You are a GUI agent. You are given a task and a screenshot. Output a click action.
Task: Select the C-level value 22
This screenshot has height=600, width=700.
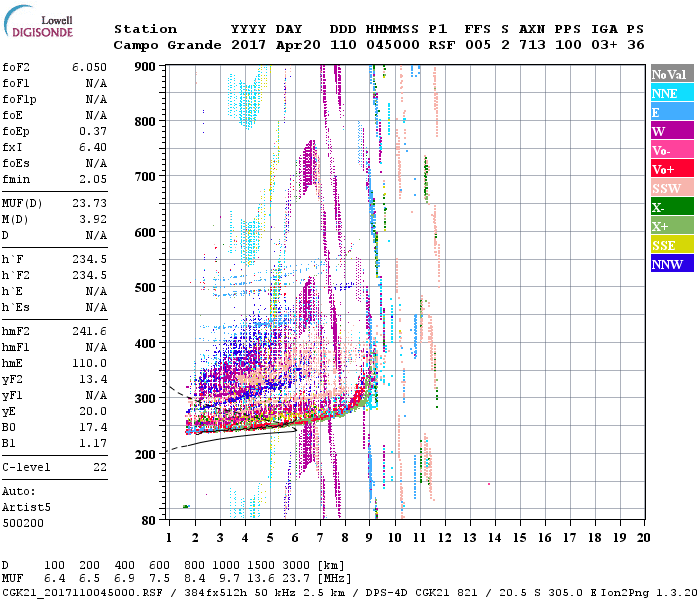click(99, 467)
